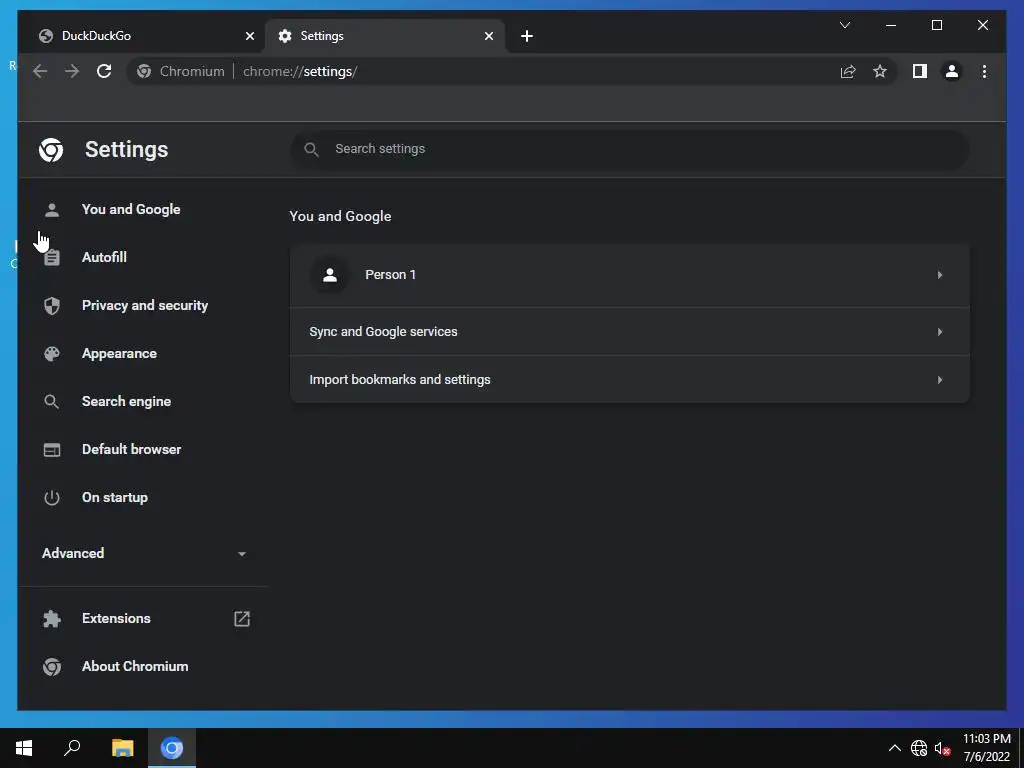Click the muted volume tray icon

pyautogui.click(x=942, y=748)
